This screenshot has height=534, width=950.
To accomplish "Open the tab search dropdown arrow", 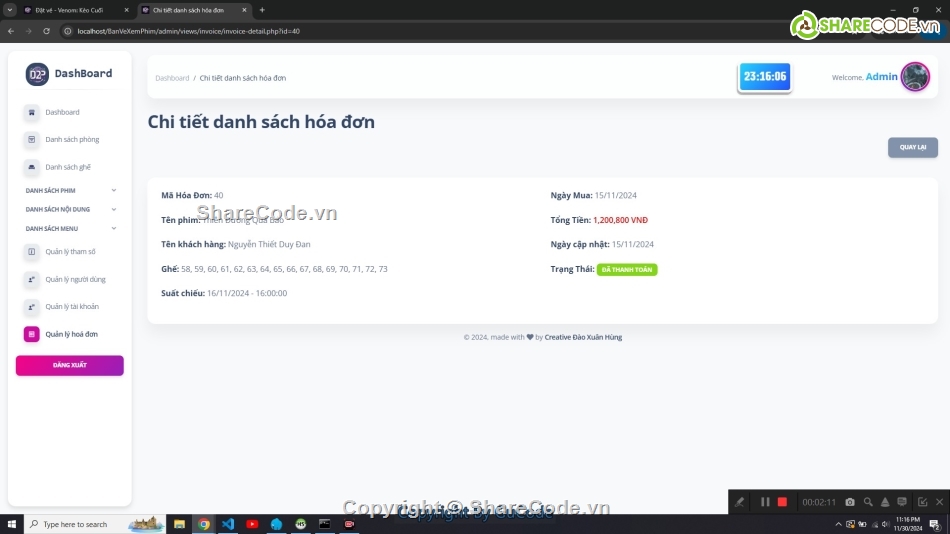I will [x=10, y=10].
